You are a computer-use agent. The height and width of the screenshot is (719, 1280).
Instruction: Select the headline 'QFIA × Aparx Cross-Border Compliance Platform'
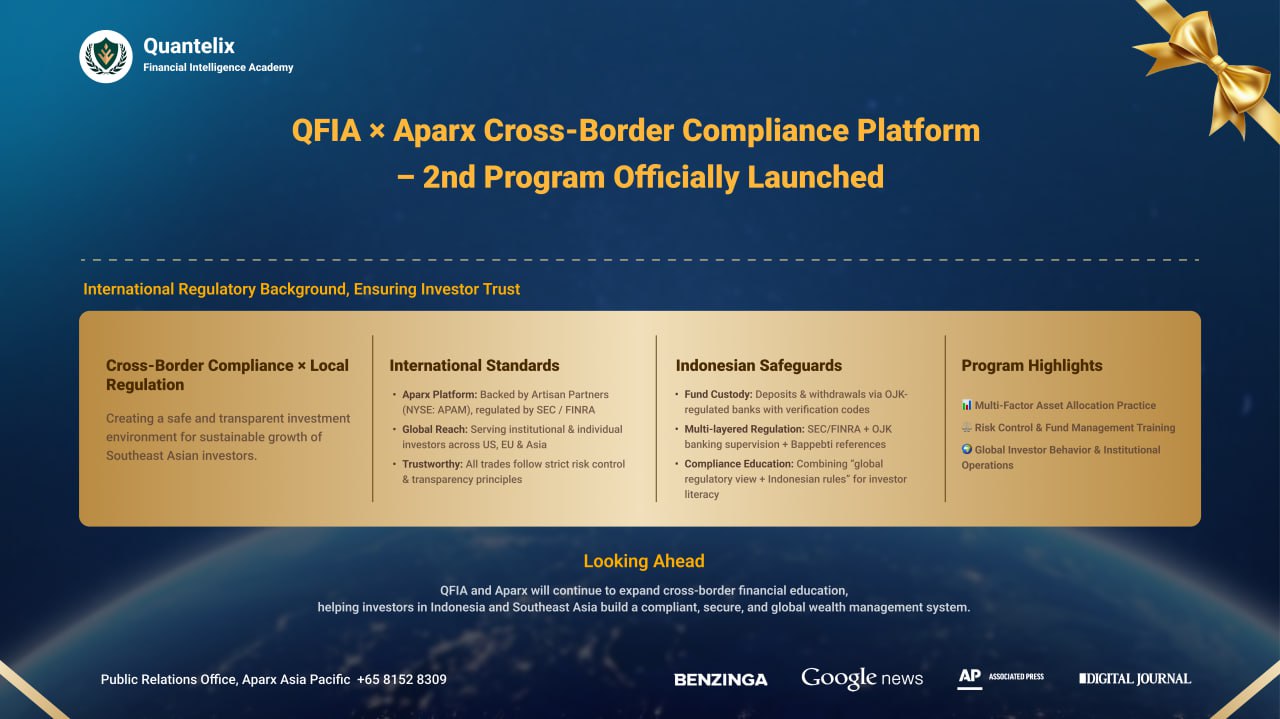click(636, 130)
